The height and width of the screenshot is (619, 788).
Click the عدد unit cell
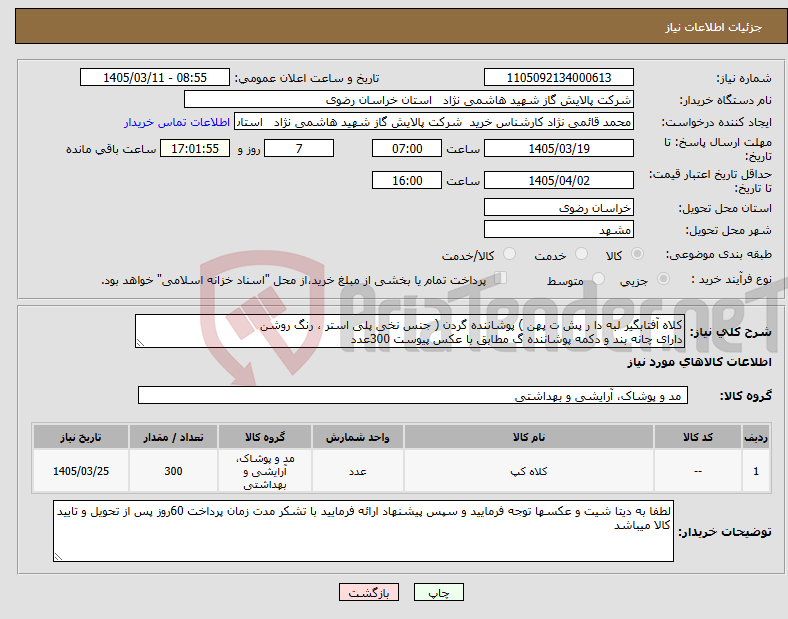pyautogui.click(x=358, y=471)
